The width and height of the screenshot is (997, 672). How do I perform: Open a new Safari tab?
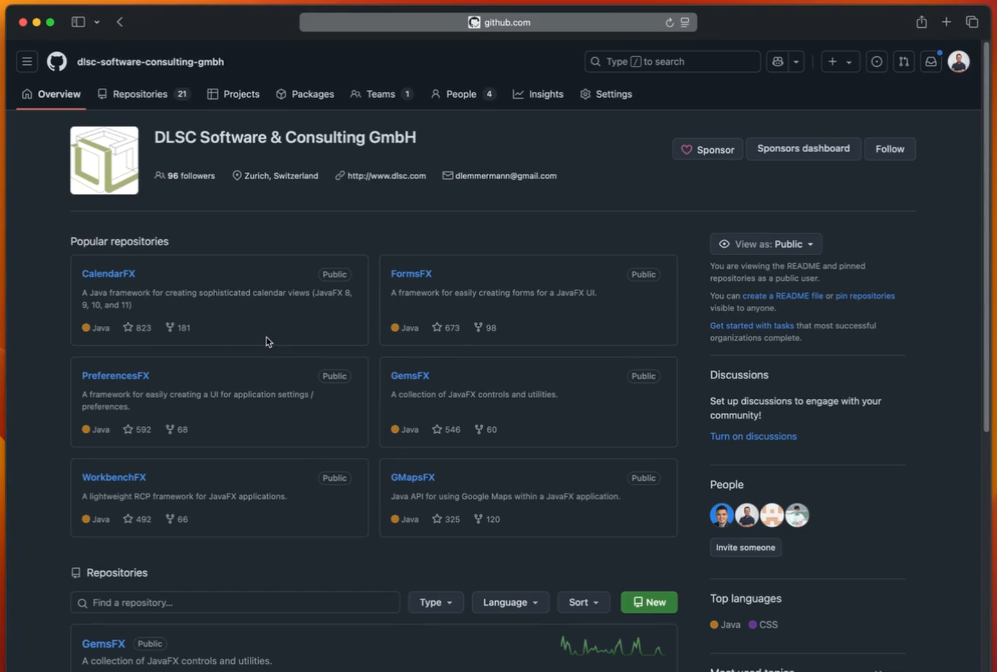[x=946, y=22]
